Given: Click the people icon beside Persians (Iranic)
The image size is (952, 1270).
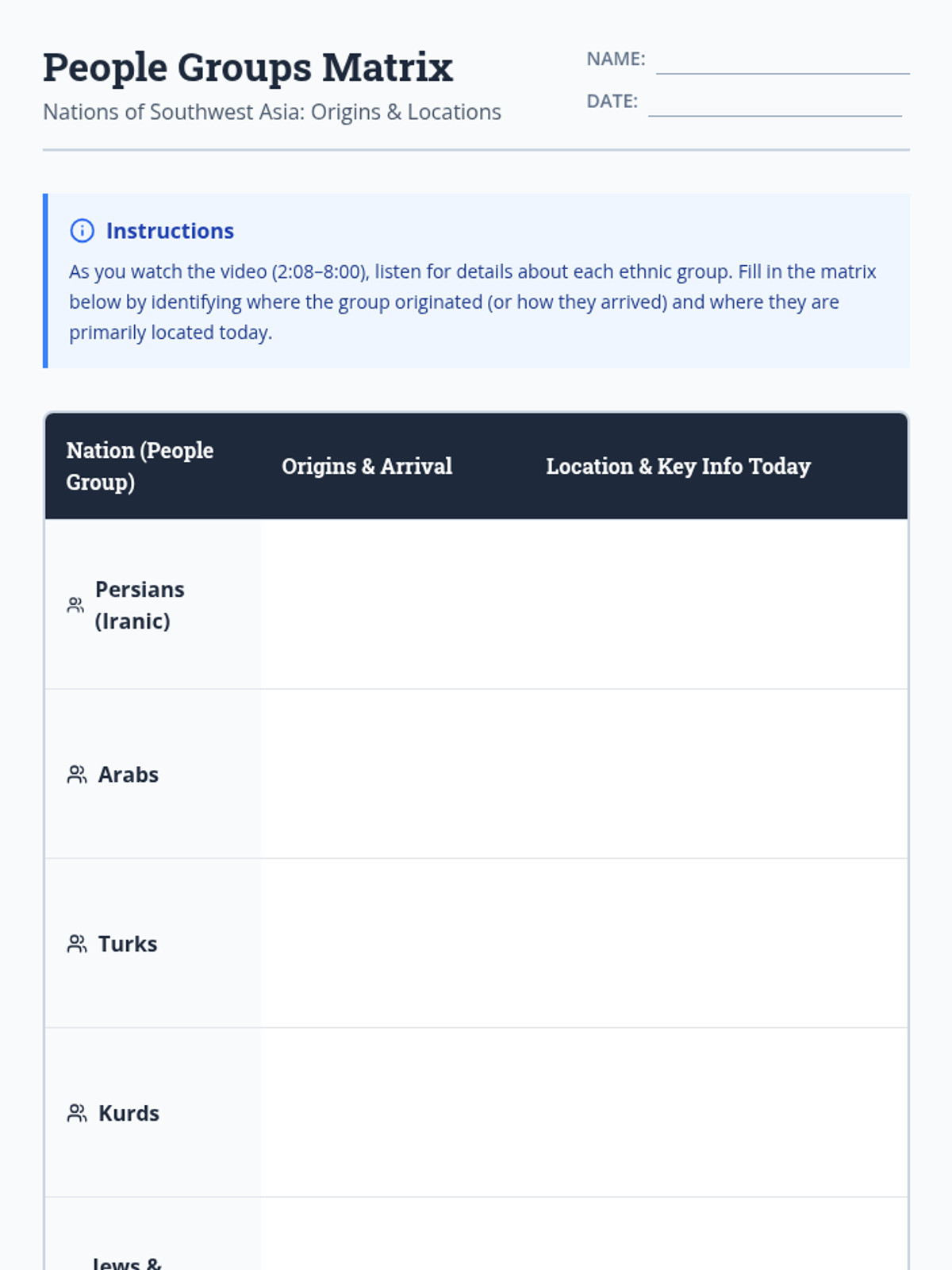Looking at the screenshot, I should (75, 605).
